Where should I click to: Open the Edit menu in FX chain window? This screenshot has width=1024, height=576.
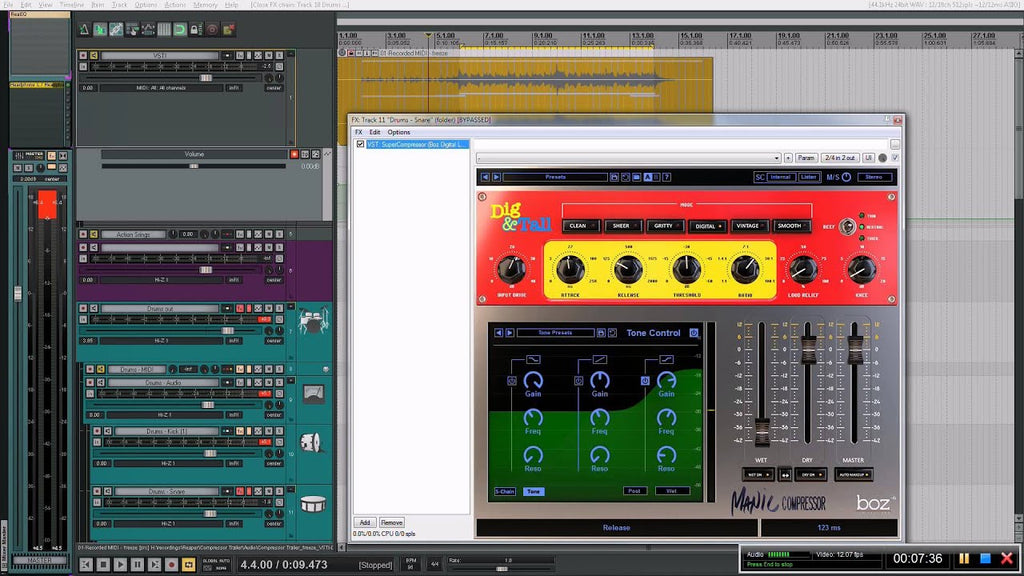coord(375,132)
